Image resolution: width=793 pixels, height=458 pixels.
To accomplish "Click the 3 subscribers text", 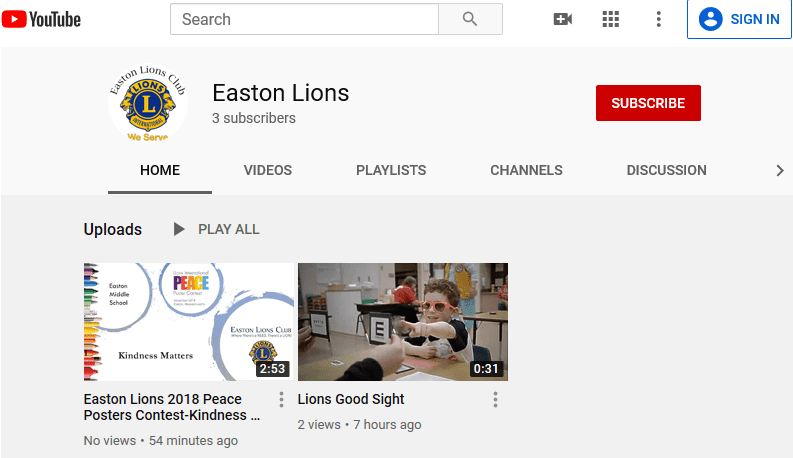I will click(254, 118).
